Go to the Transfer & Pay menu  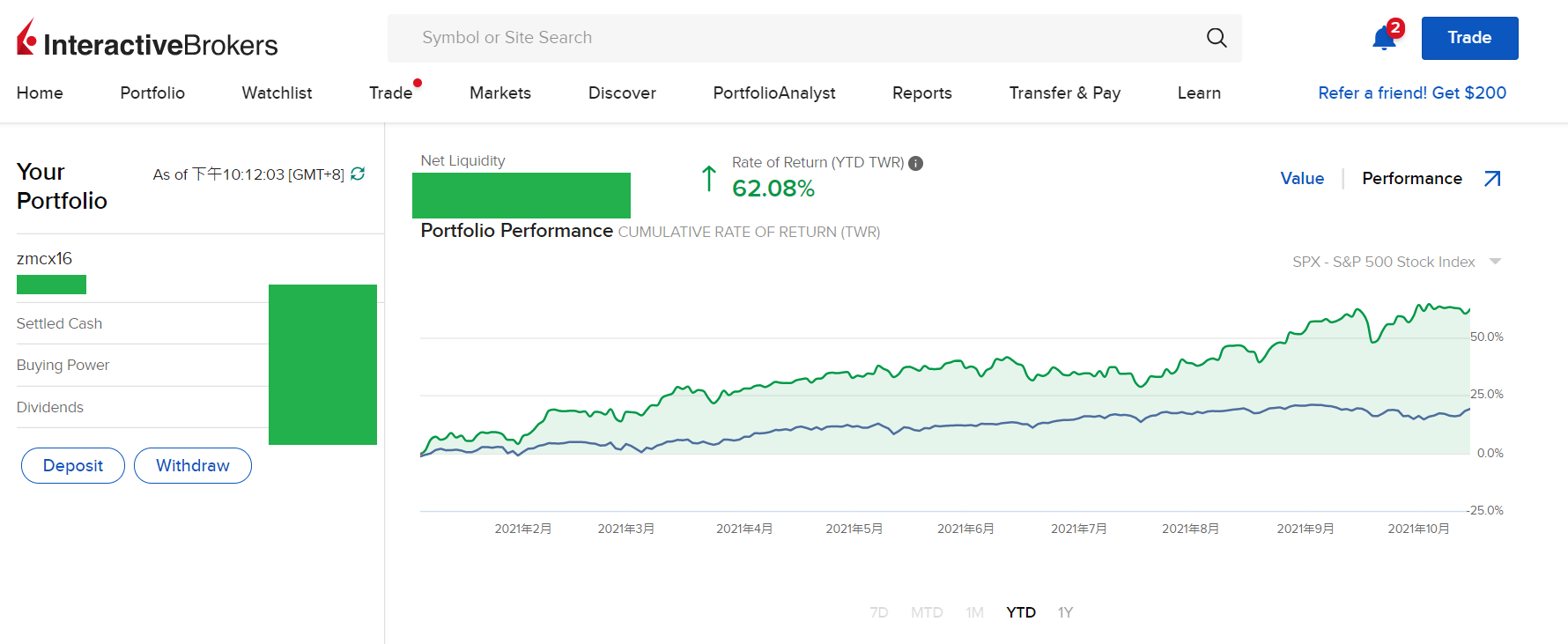click(x=1064, y=93)
